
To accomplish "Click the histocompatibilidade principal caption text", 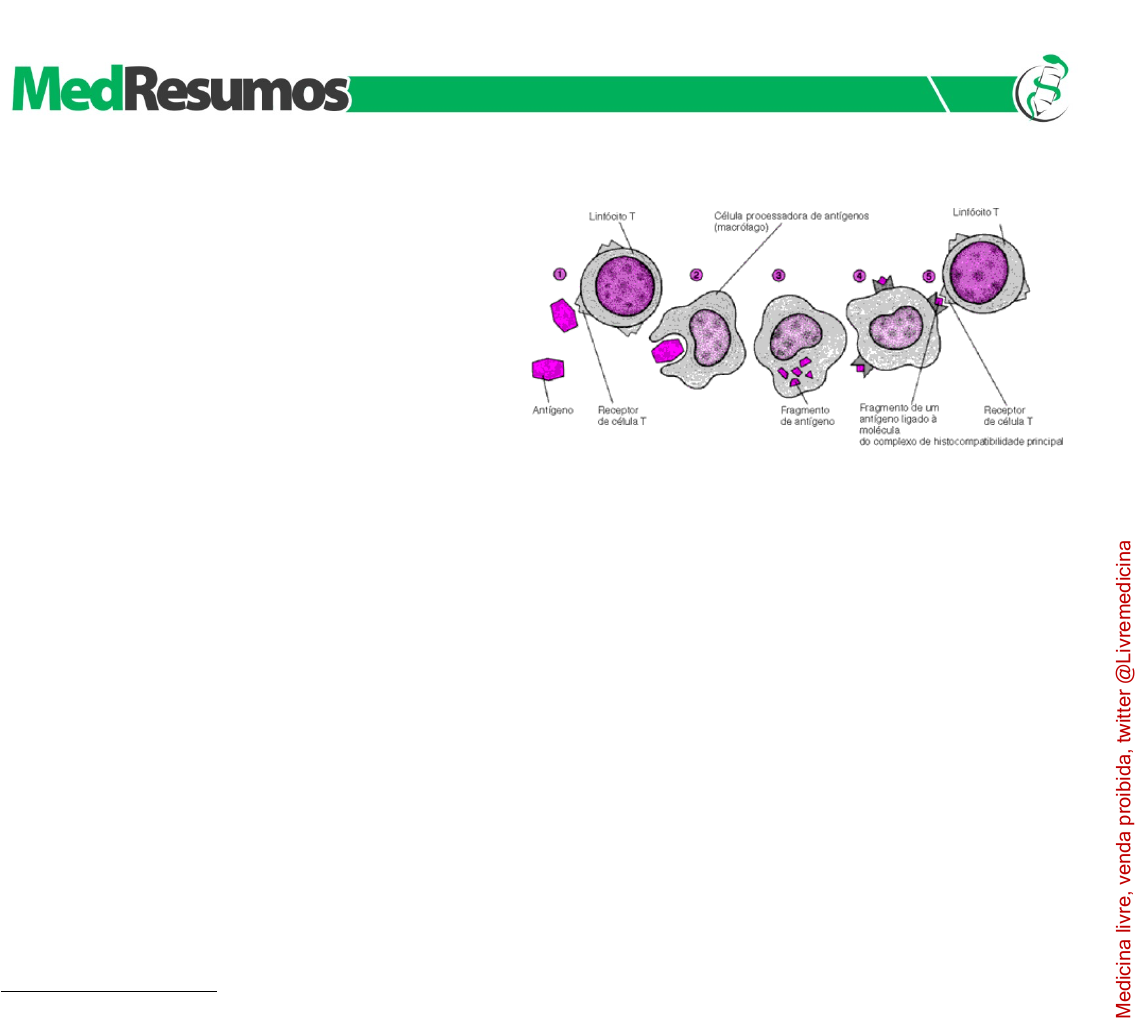I will click(960, 441).
